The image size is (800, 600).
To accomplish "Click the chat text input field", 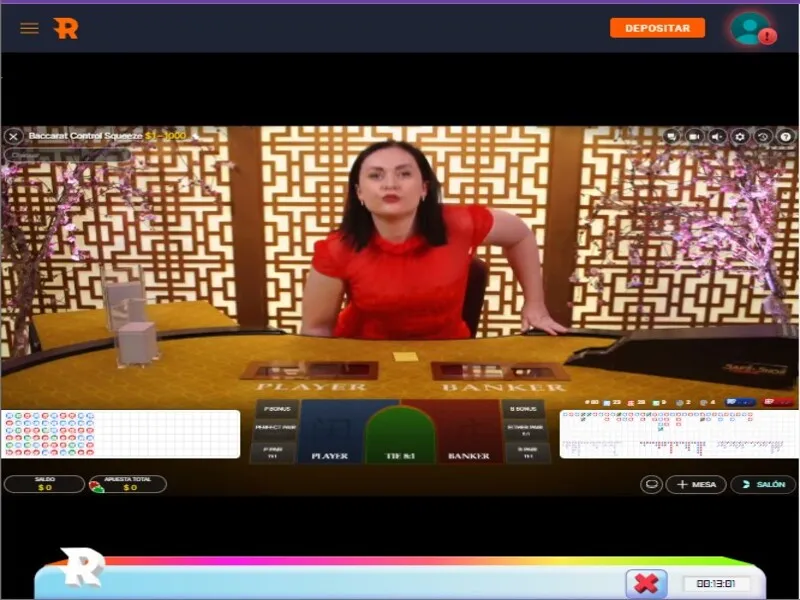I will [67, 155].
